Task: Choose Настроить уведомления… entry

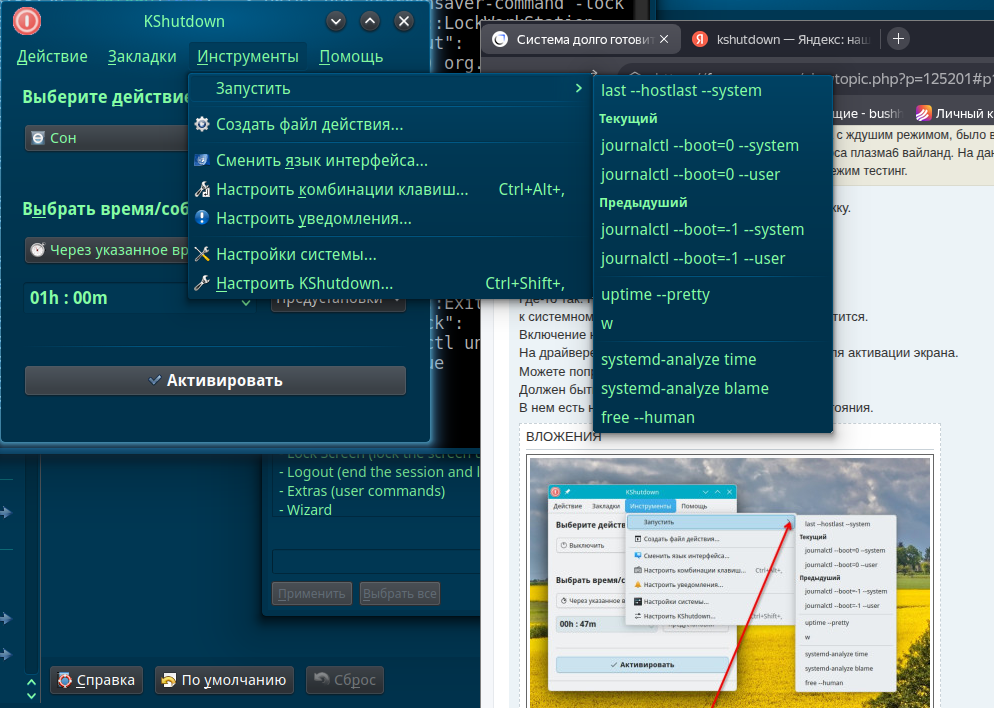Action: pyautogui.click(x=390, y=218)
